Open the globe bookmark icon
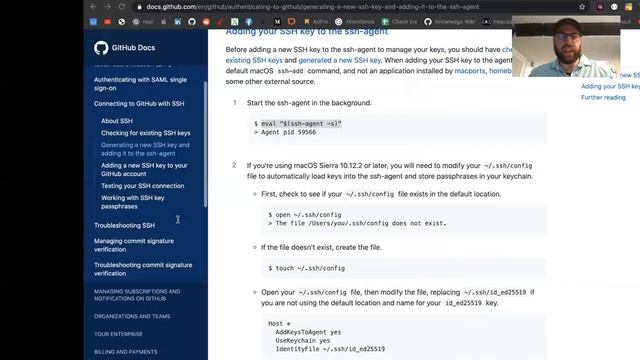Viewport: 640px width, 360px height. pos(122,22)
